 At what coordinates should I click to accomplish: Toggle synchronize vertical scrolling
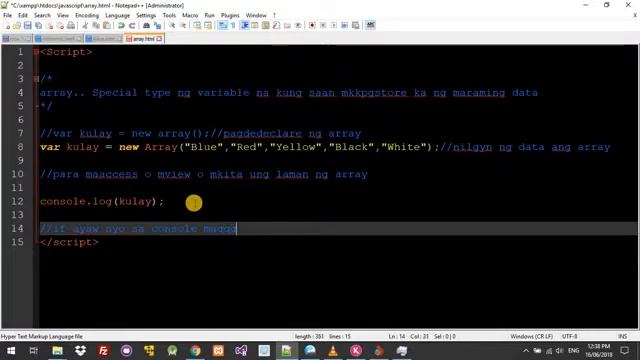click(197, 25)
